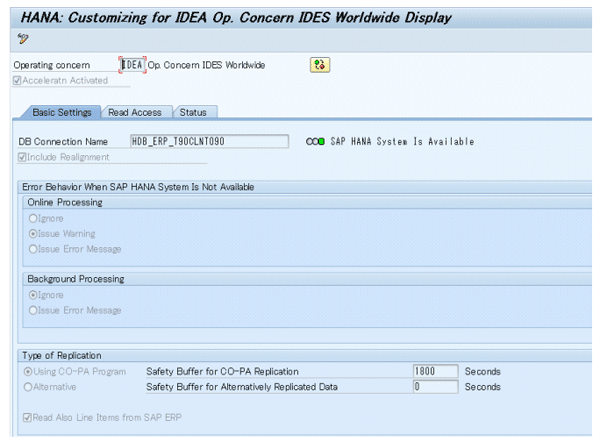Enable Read Also Line Items from SAP ERP
The width and height of the screenshot is (600, 442).
(x=27, y=416)
